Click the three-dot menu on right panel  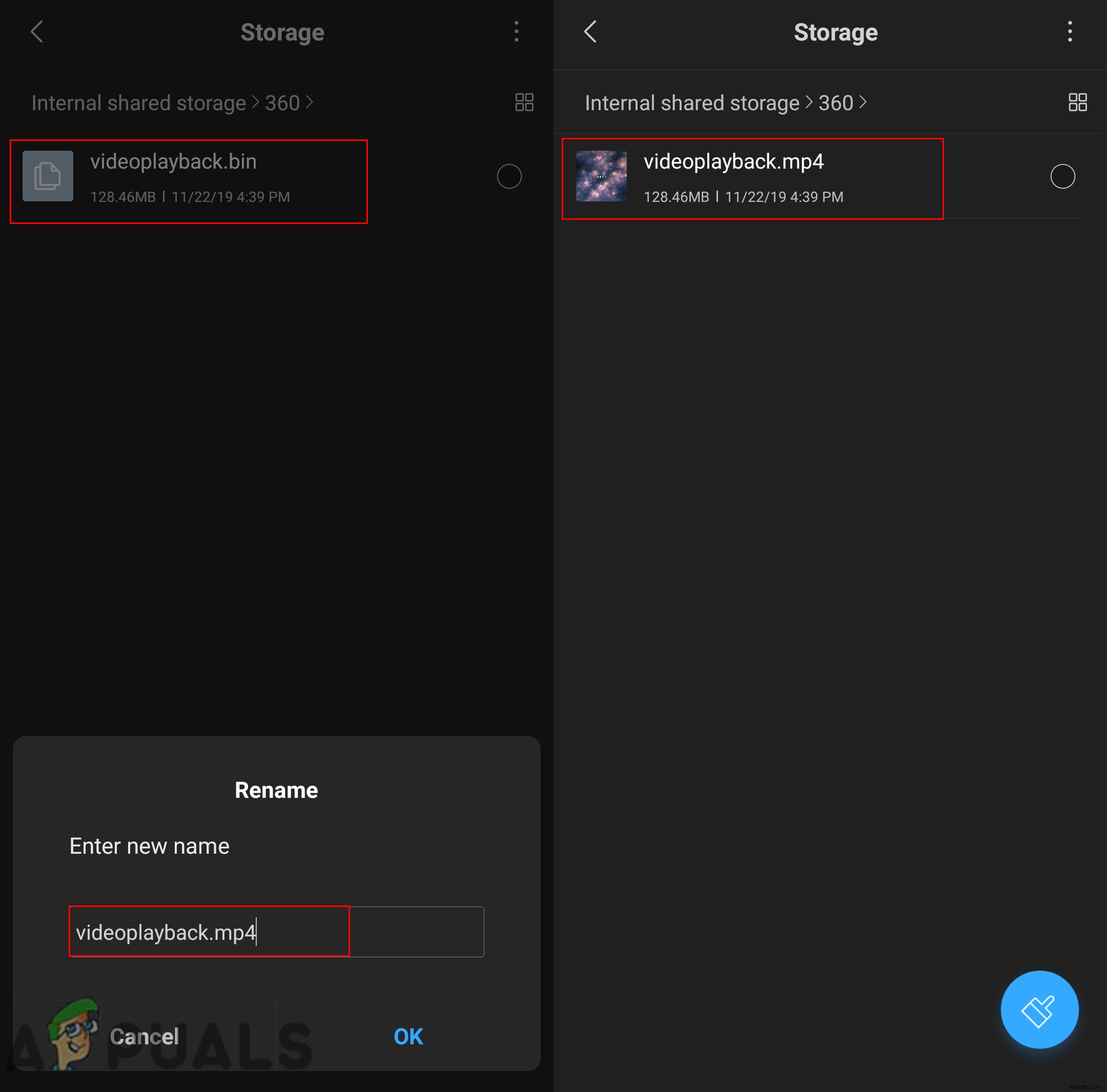[1070, 31]
